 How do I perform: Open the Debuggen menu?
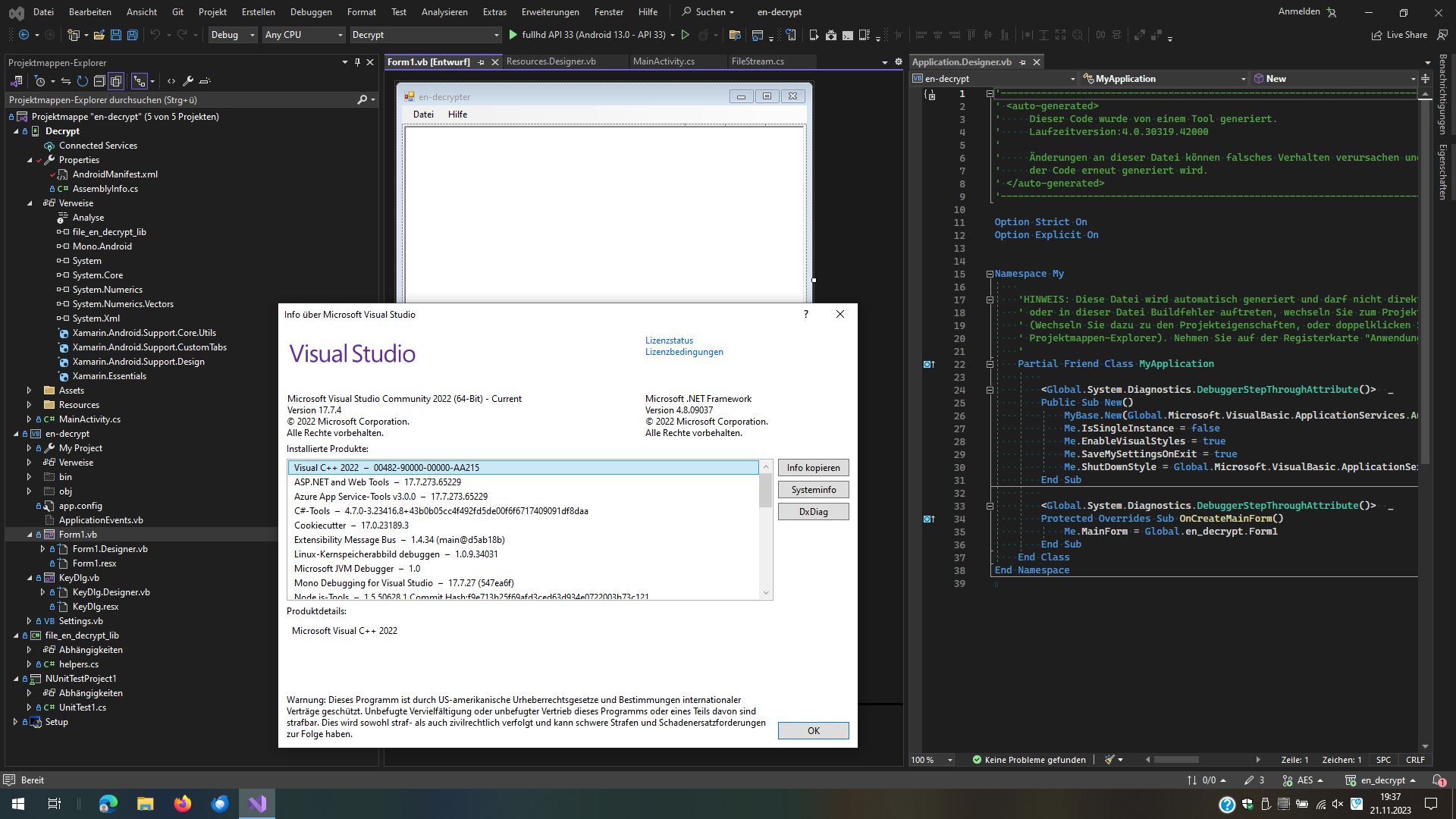311,12
